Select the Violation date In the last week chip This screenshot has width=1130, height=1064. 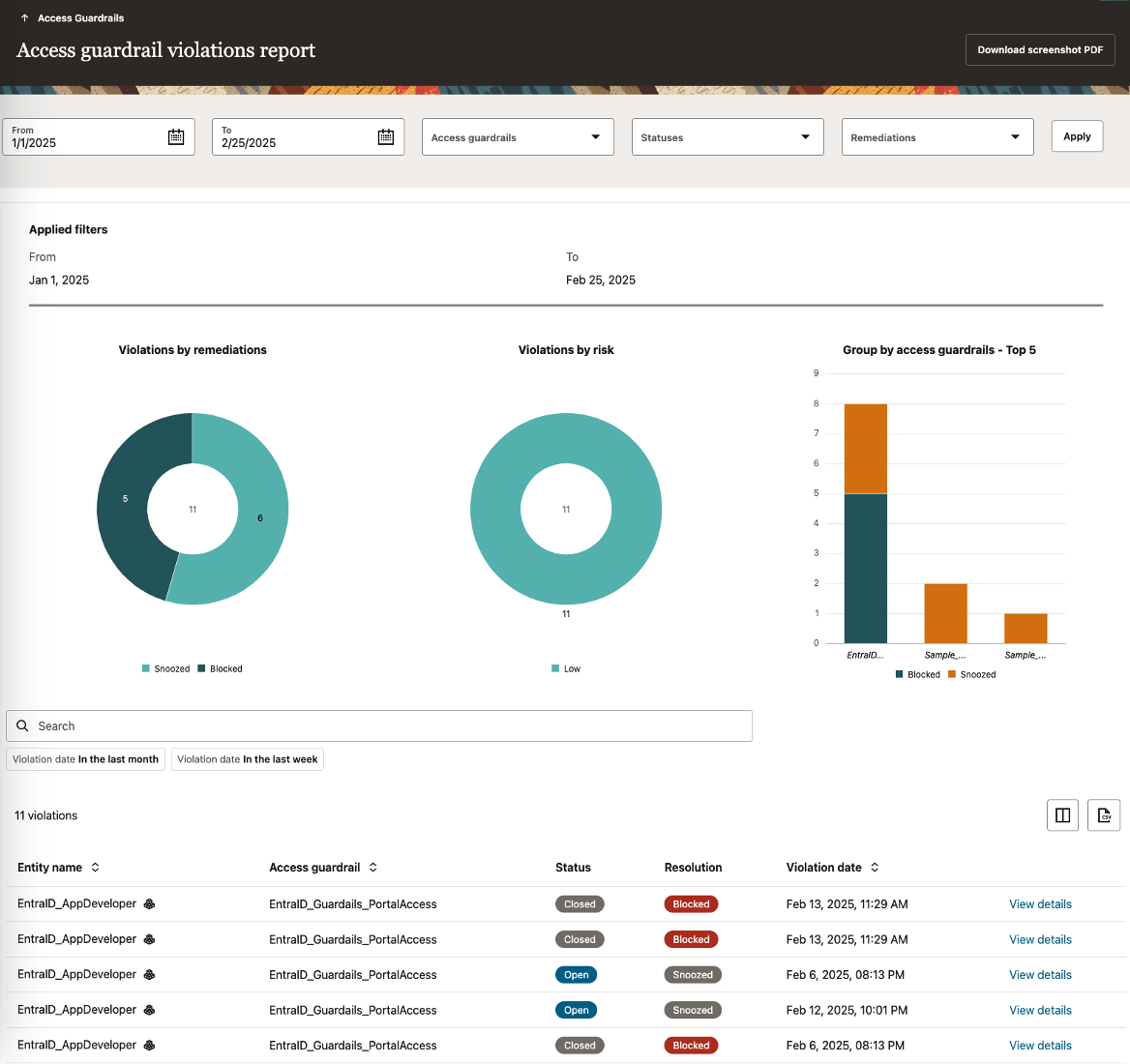pyautogui.click(x=247, y=759)
